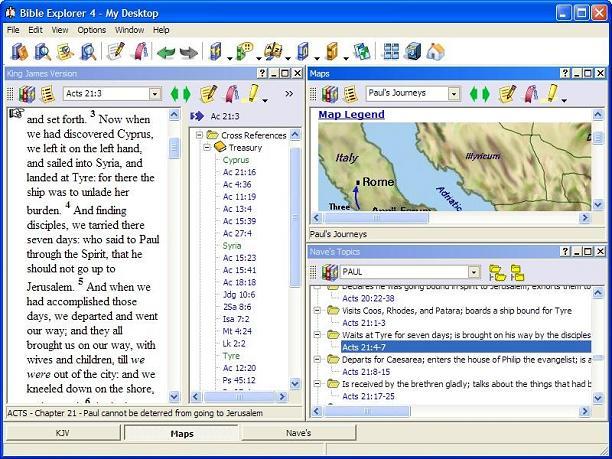Click the home icon in main toolbar

tap(435, 51)
